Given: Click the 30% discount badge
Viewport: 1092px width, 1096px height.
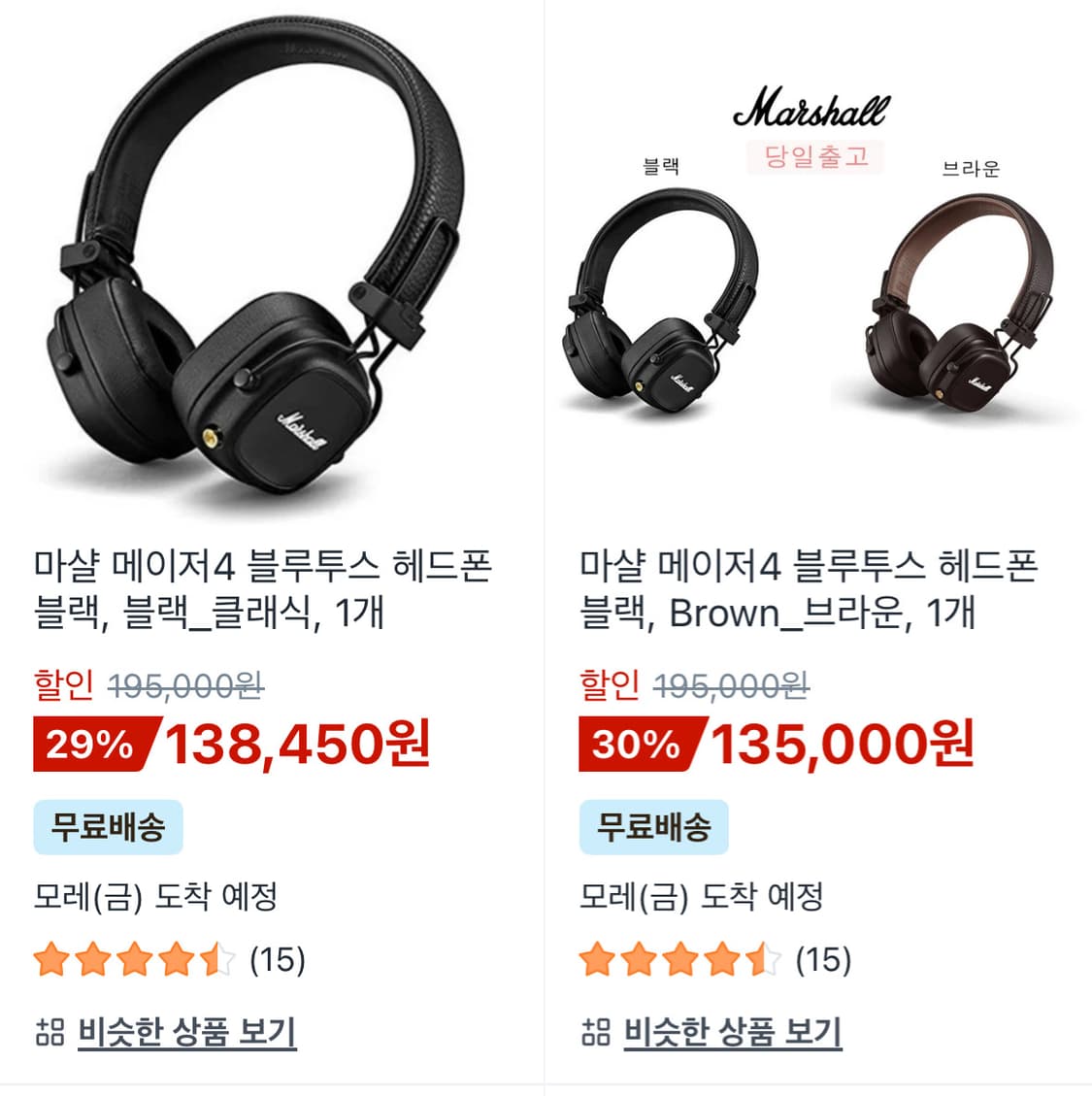Looking at the screenshot, I should click(x=643, y=744).
